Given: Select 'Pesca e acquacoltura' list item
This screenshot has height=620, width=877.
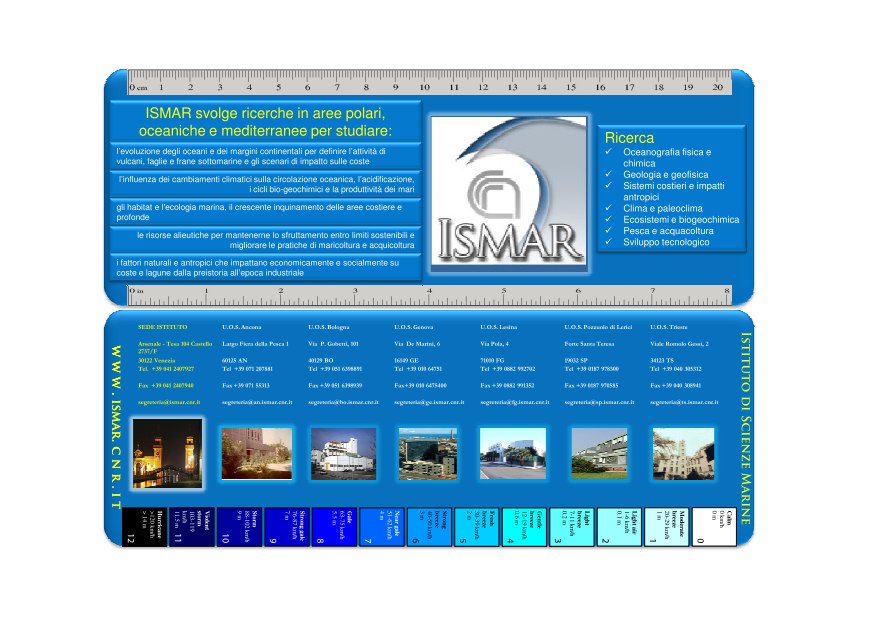Looking at the screenshot, I should (668, 231).
